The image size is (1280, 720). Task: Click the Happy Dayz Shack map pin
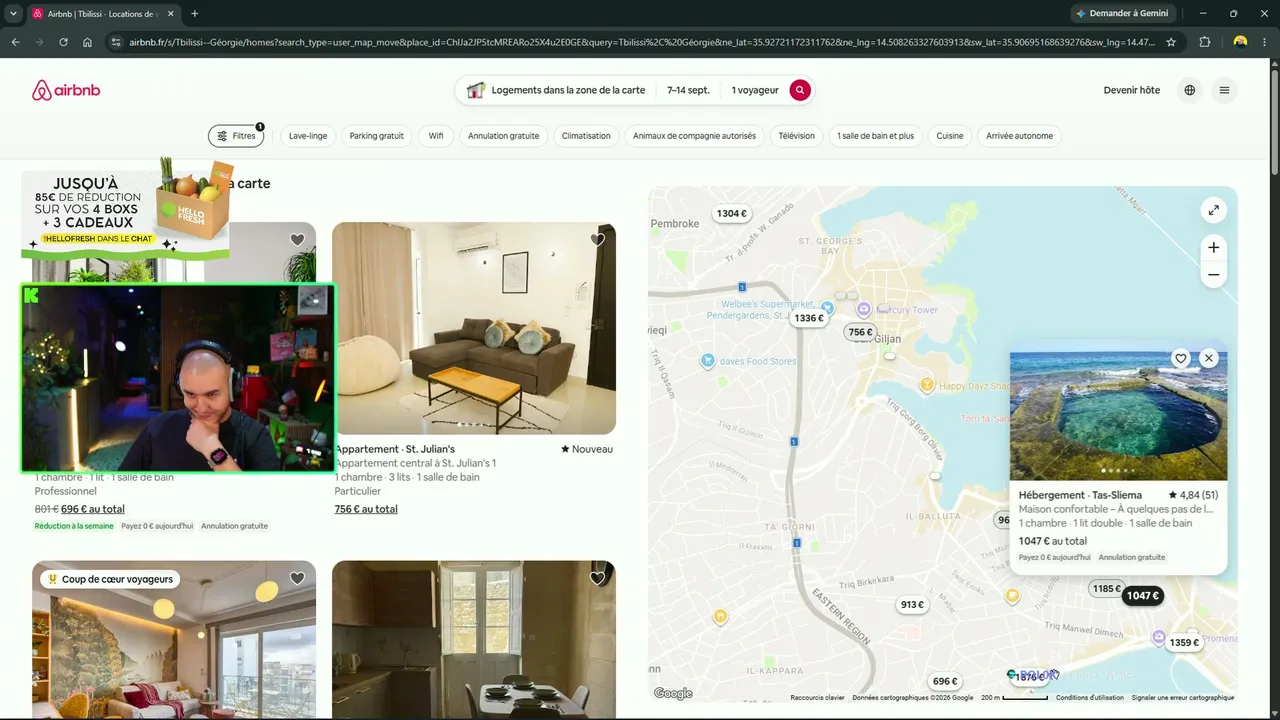coord(927,385)
